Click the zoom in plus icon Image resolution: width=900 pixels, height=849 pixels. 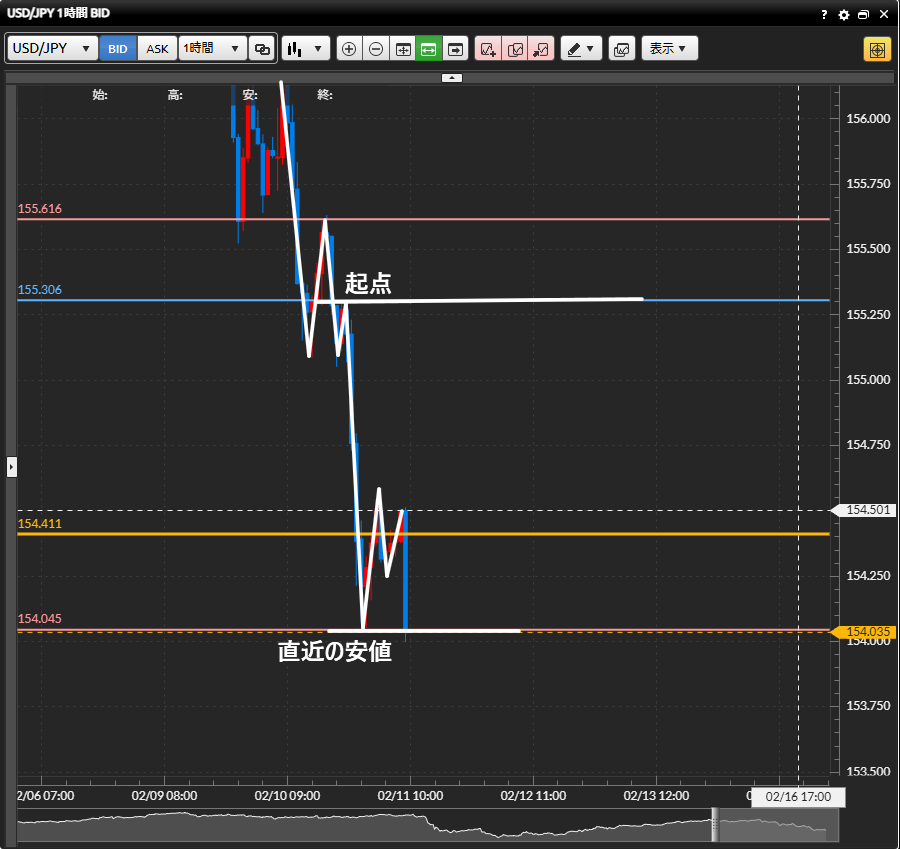coord(349,49)
